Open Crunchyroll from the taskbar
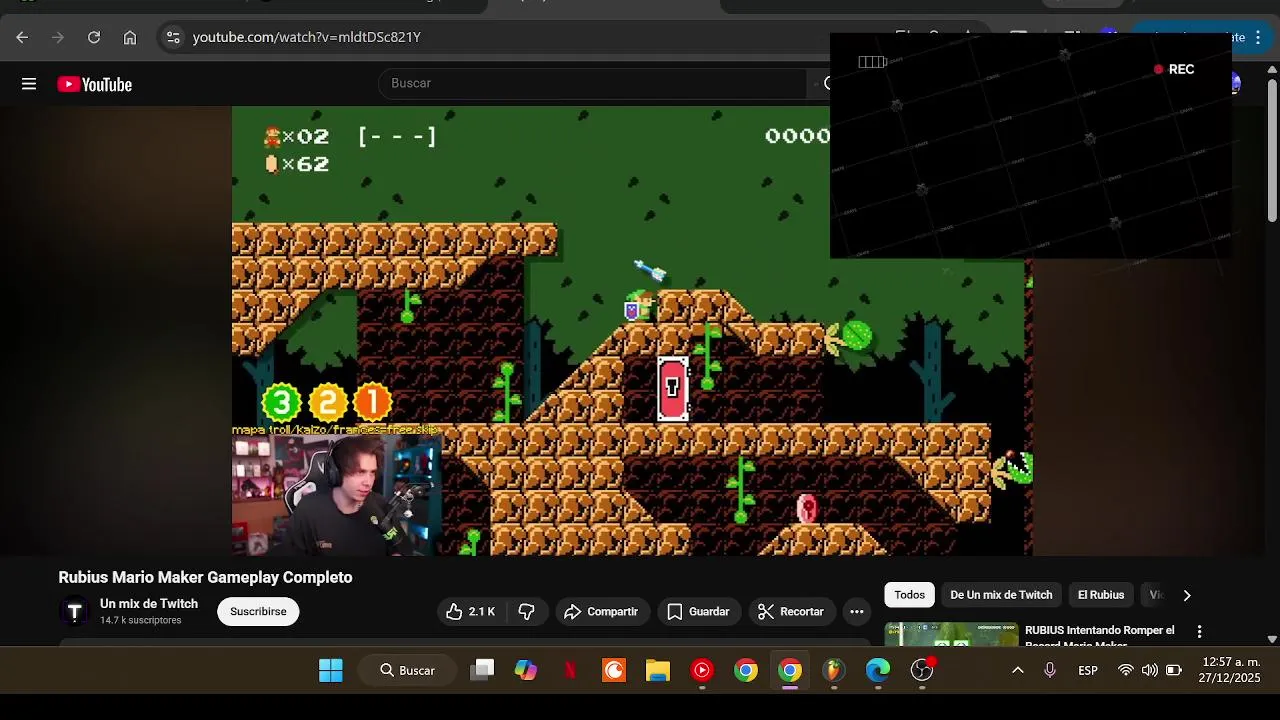This screenshot has height=720, width=1280. pyautogui.click(x=614, y=670)
